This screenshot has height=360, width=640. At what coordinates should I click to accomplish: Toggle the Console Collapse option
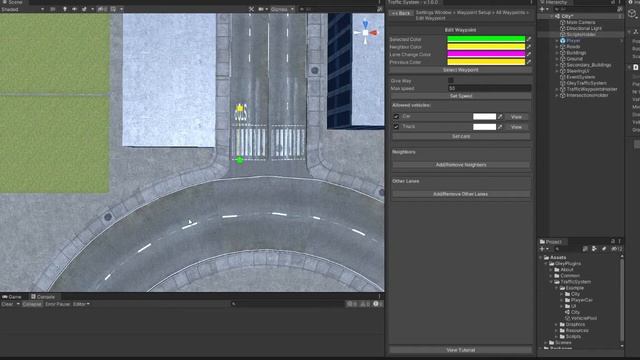click(32, 304)
